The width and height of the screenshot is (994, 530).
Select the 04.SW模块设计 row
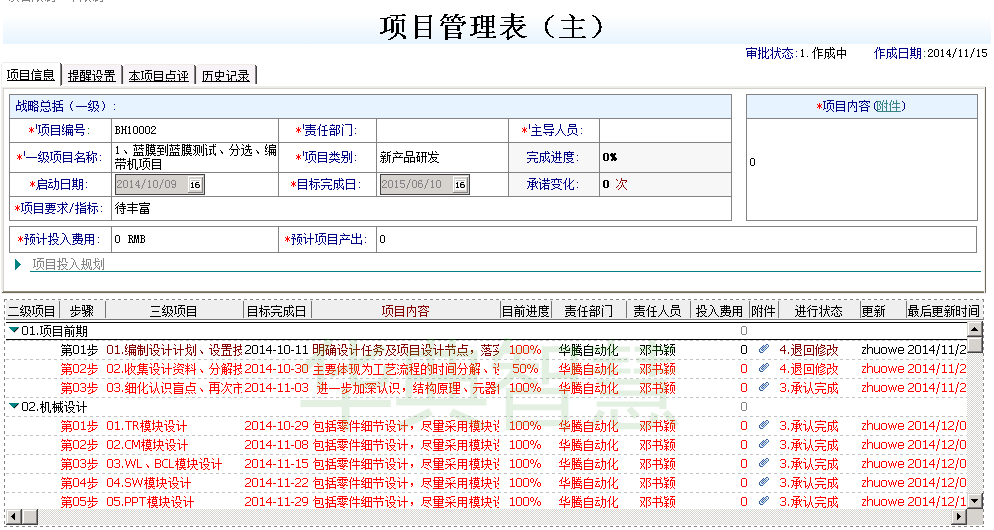(x=486, y=482)
